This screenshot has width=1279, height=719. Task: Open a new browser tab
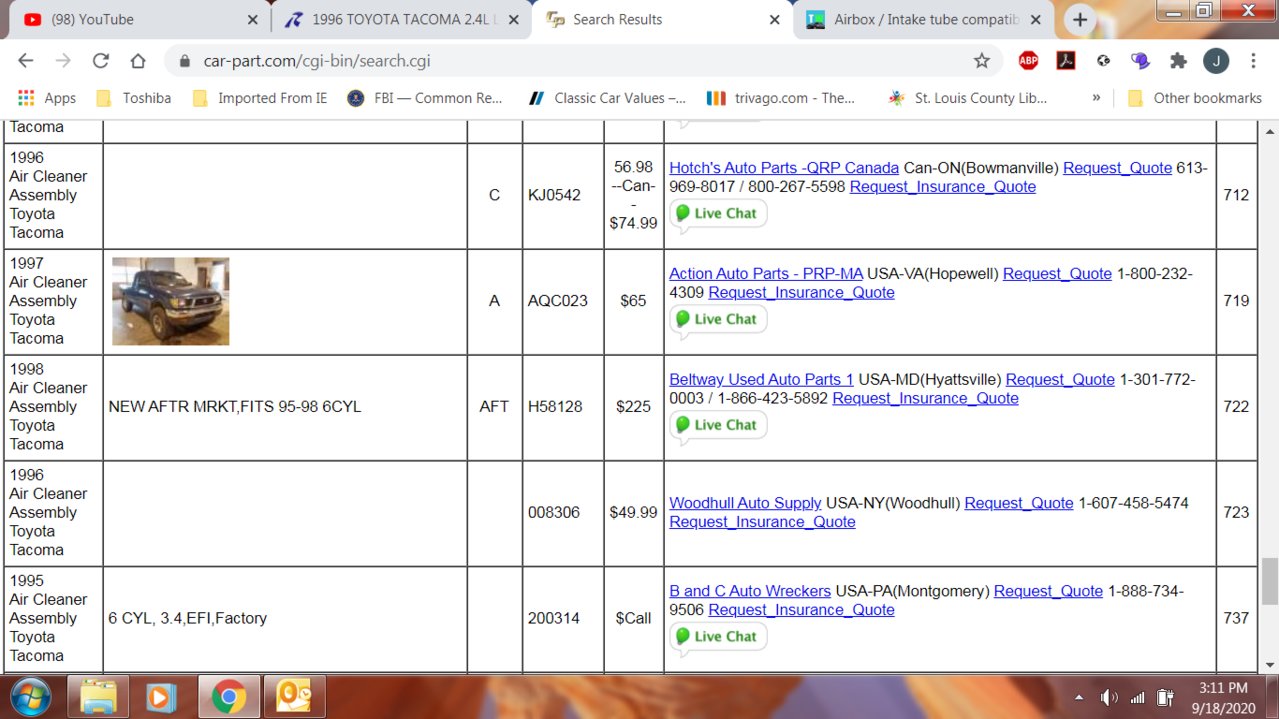click(1080, 20)
